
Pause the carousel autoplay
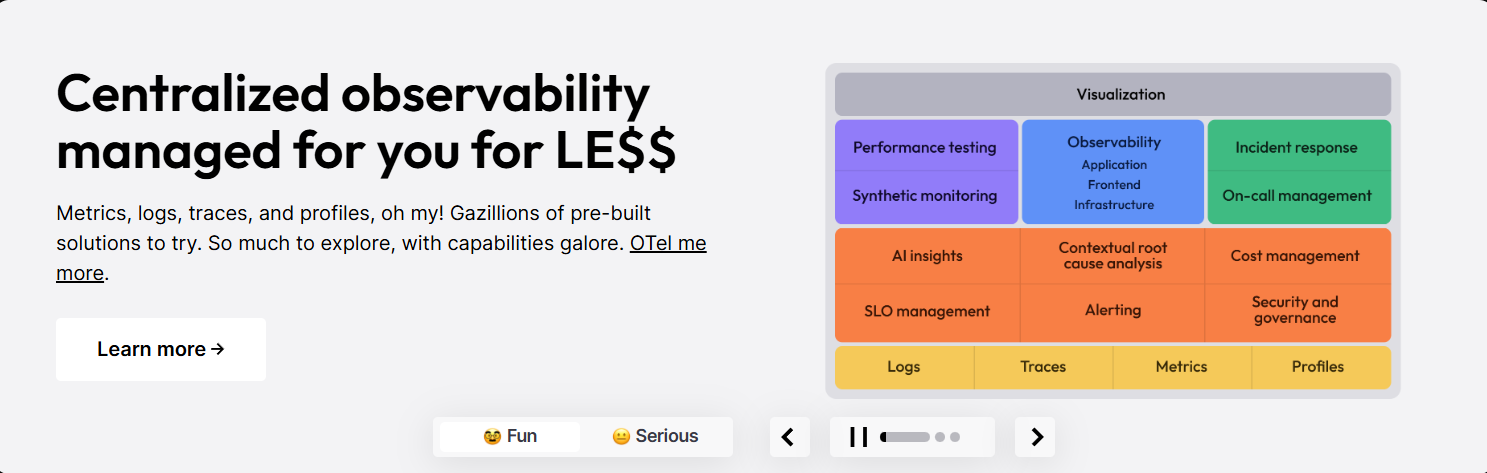tap(858, 437)
